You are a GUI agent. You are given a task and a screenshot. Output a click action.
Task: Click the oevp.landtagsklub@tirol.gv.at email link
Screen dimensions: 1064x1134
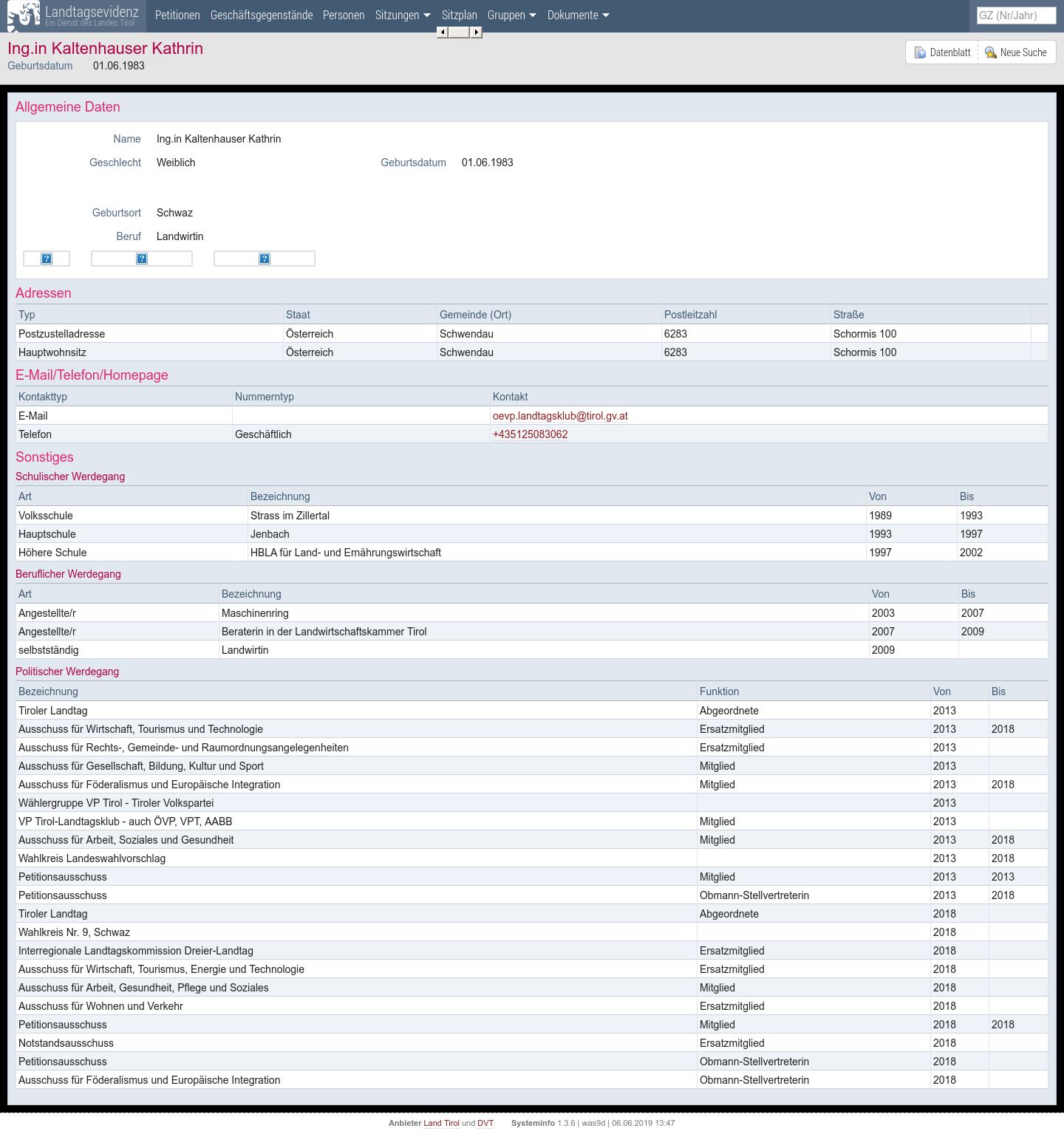pos(560,416)
